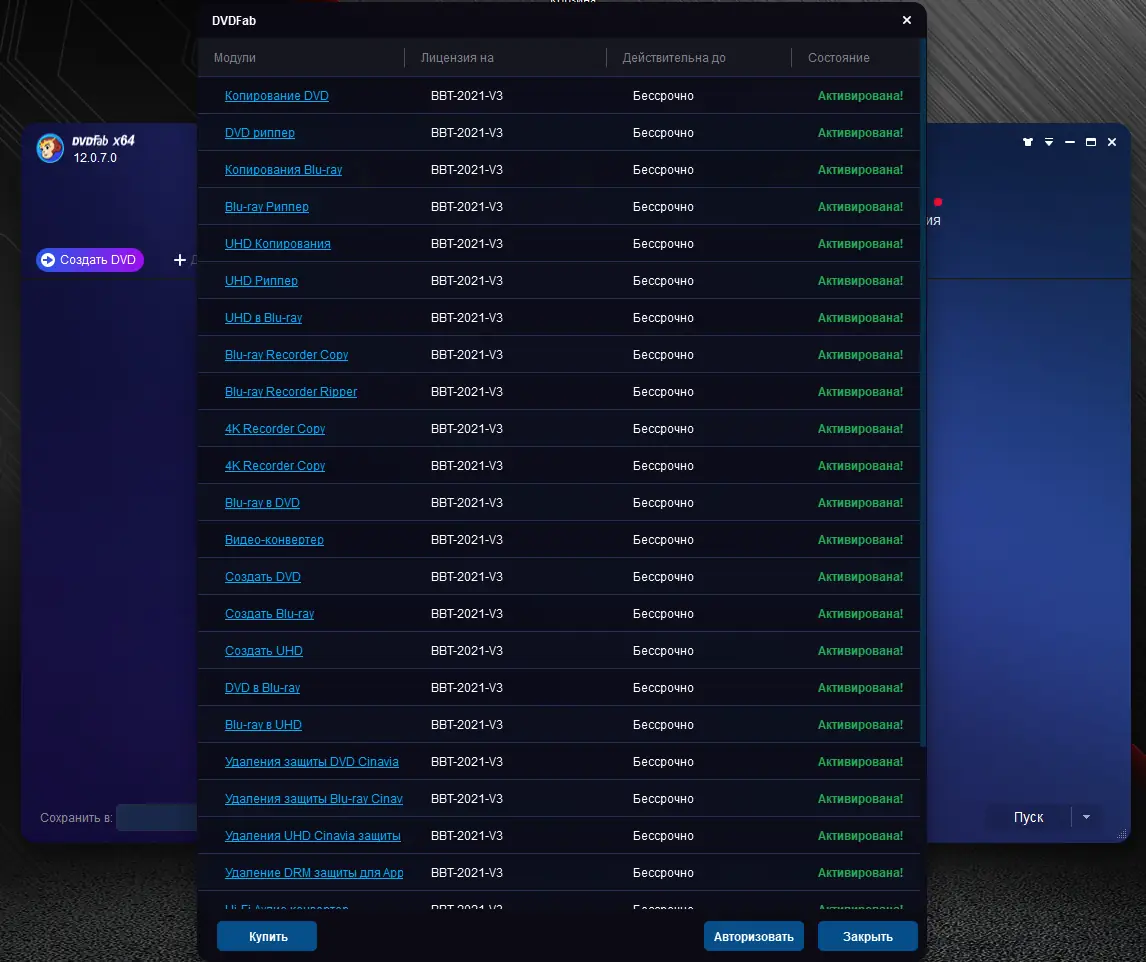Click the Закрыть button
Screen dimensions: 1146x962
click(868, 936)
